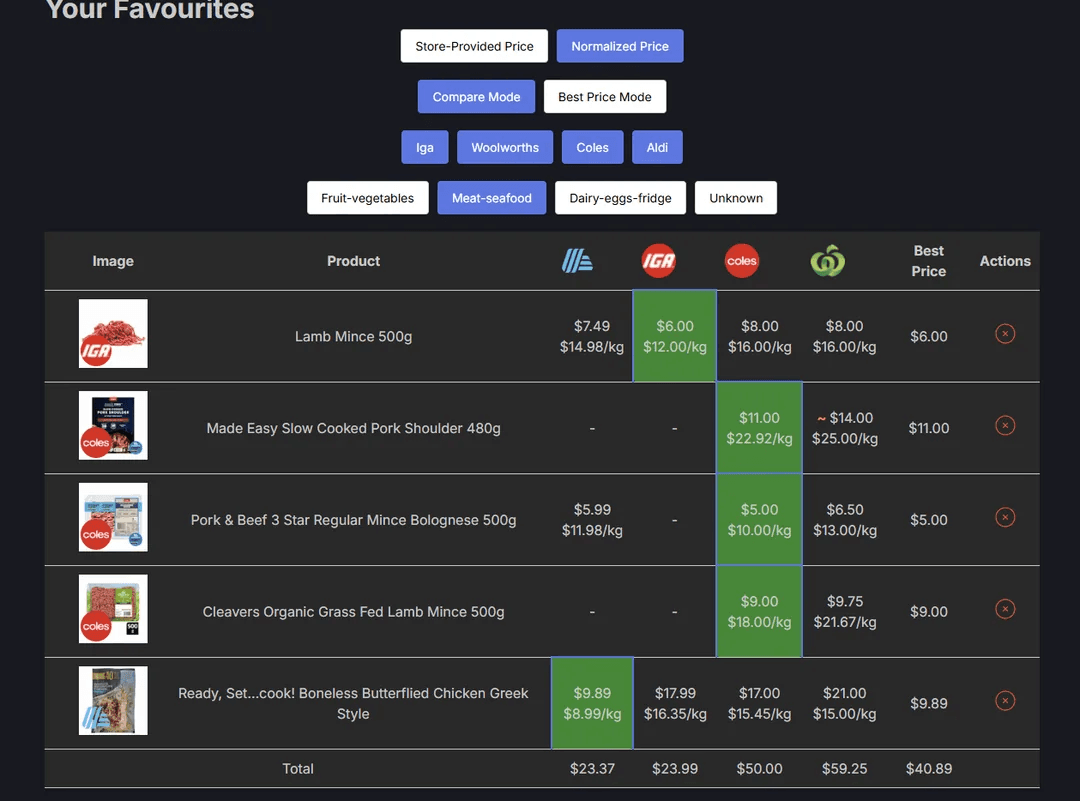Click Woolworths price ~$14.00 for Pork Shoulder
Viewport: 1080px width, 801px height.
(x=845, y=418)
